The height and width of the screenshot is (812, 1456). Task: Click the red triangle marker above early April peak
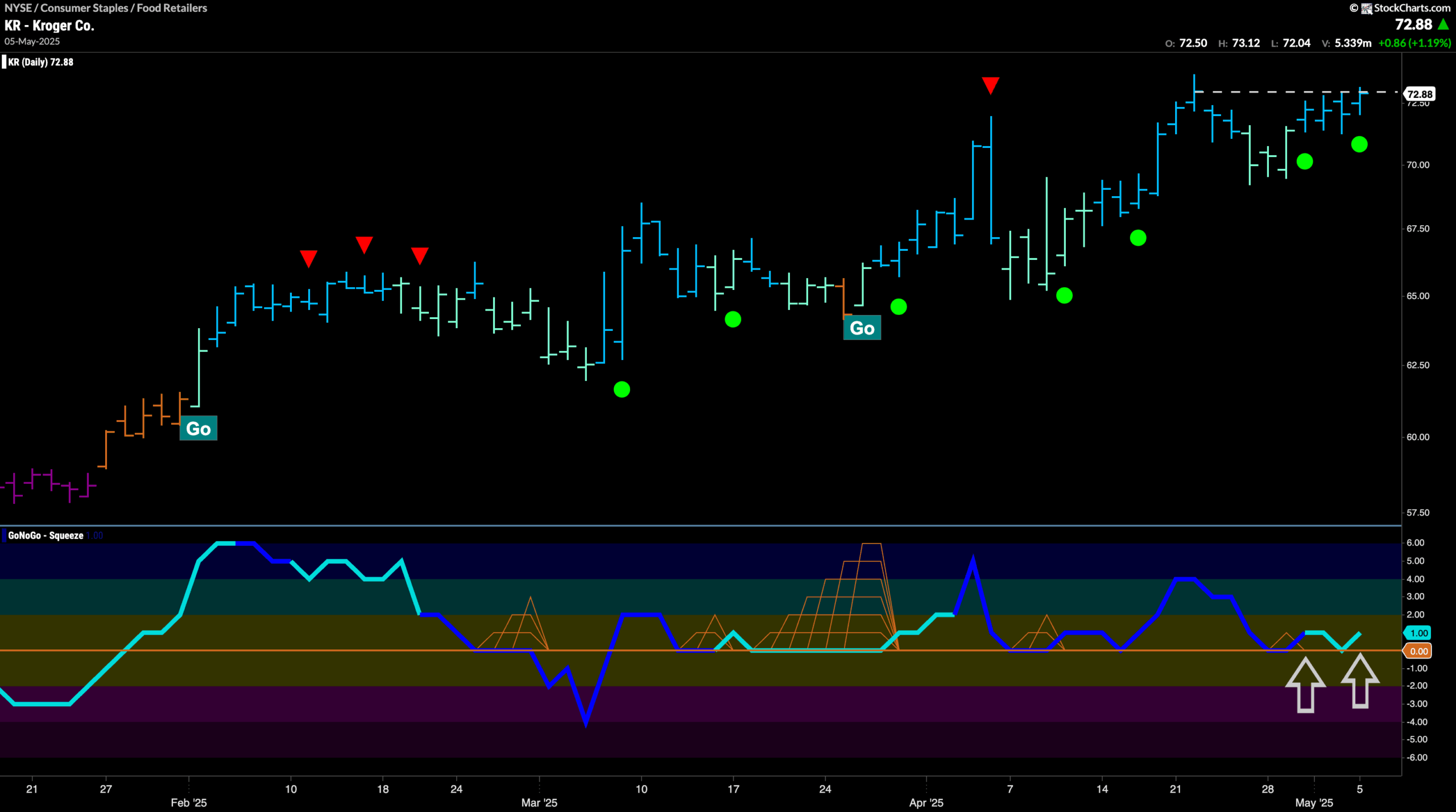pyautogui.click(x=990, y=86)
